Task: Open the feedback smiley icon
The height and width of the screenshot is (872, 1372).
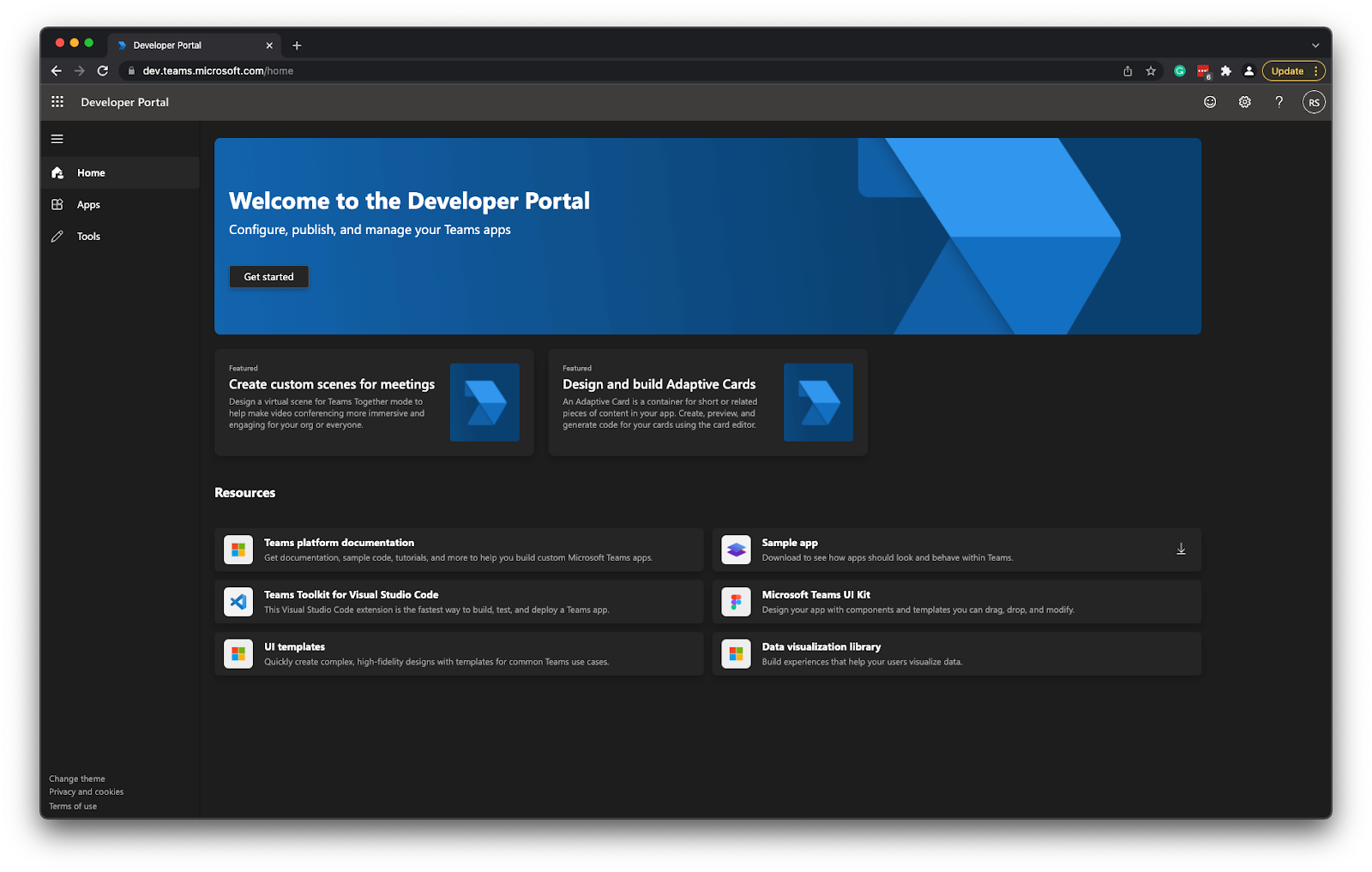Action: 1209,101
